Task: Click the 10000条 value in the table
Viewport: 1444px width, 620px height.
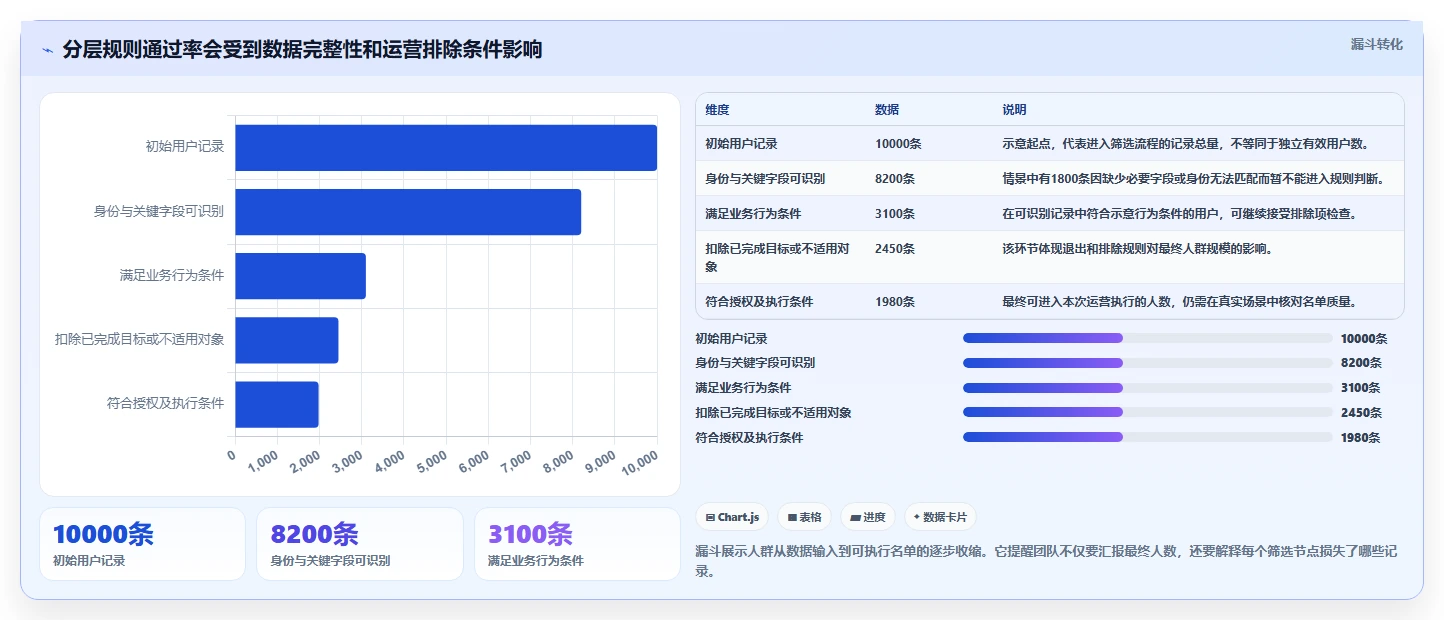Action: [898, 144]
